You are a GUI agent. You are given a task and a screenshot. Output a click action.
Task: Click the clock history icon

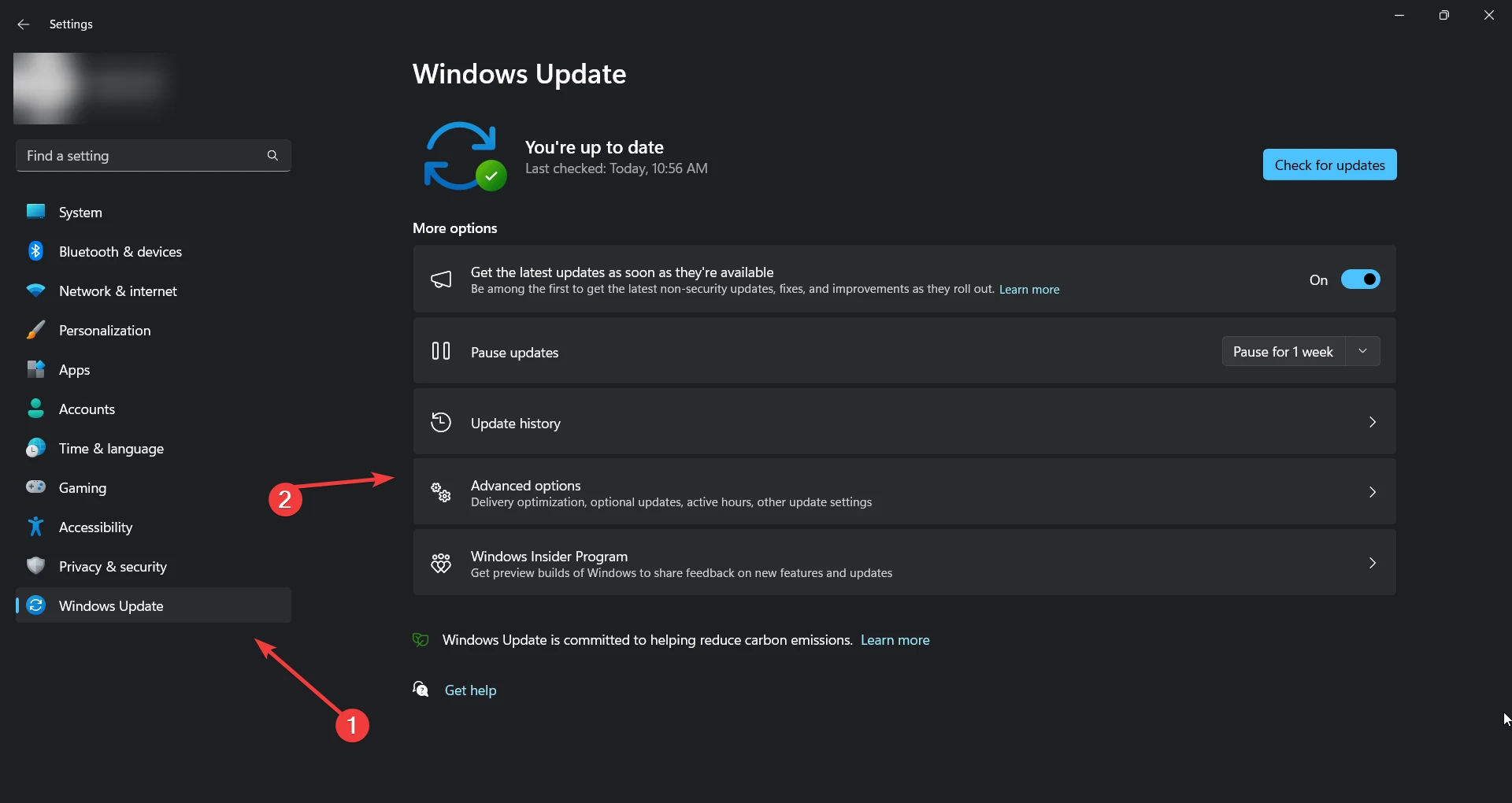tap(441, 423)
